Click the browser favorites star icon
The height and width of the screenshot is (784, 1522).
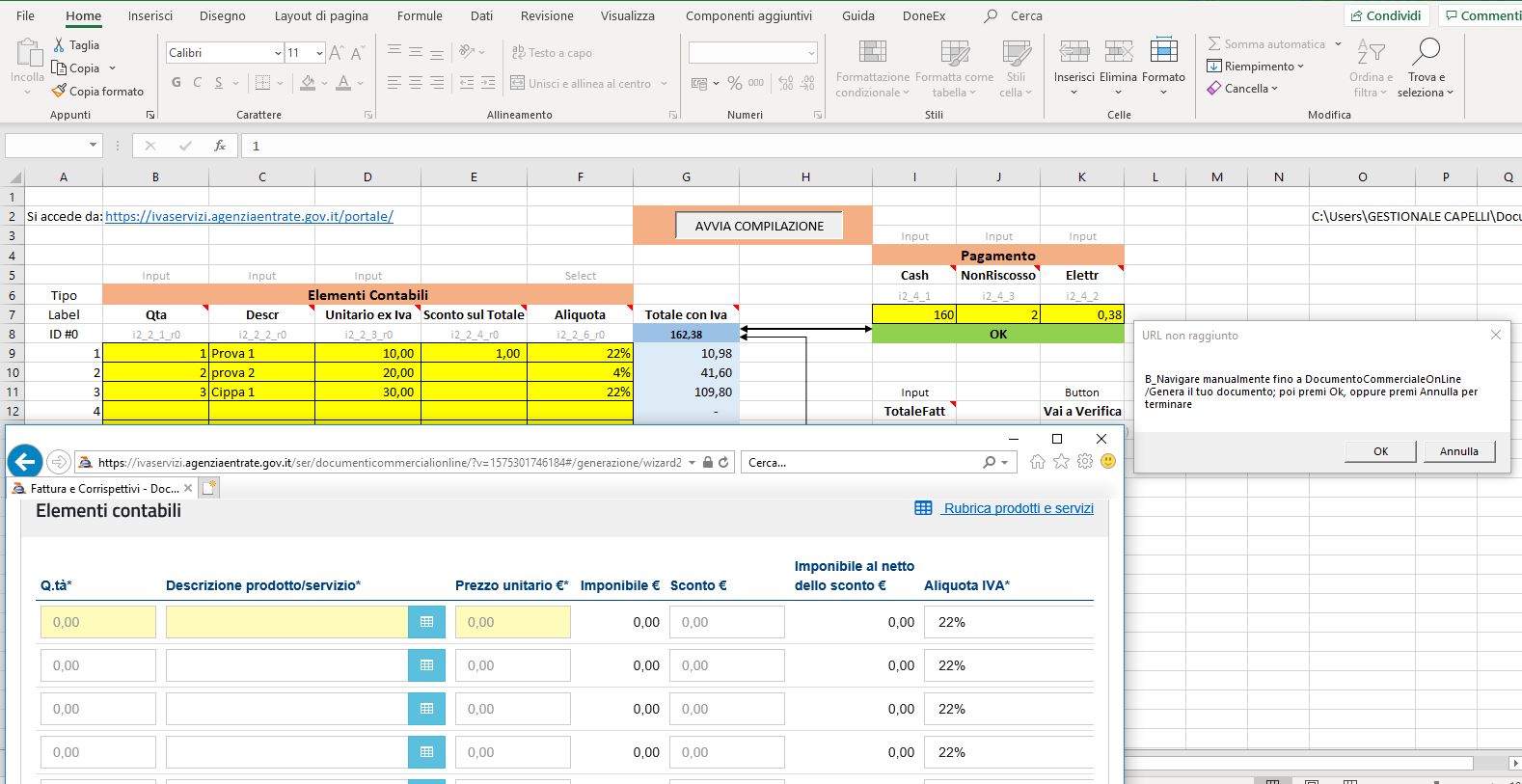1061,462
